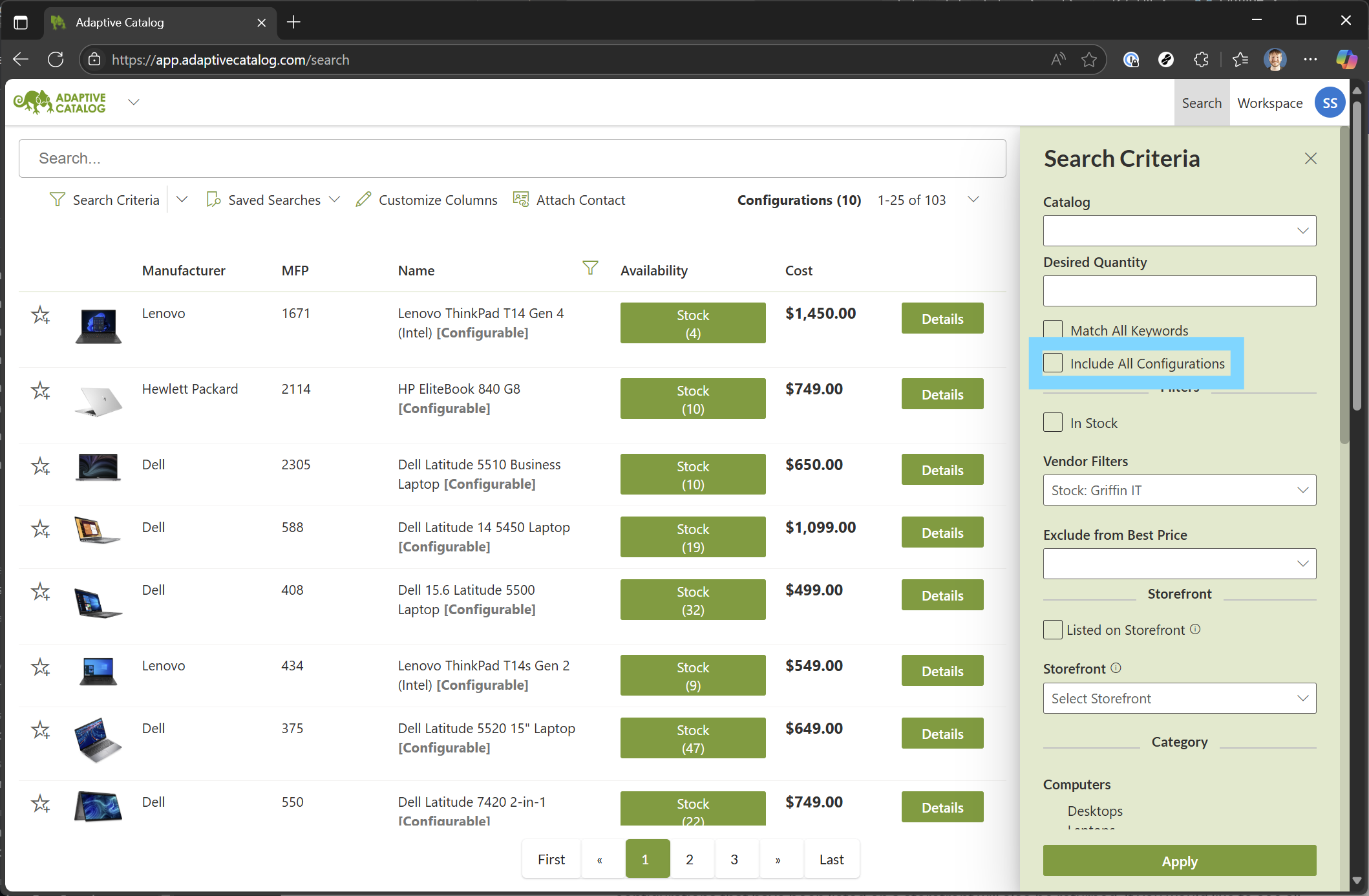Viewport: 1369px width, 896px height.
Task: Jump to First results page
Action: (551, 859)
